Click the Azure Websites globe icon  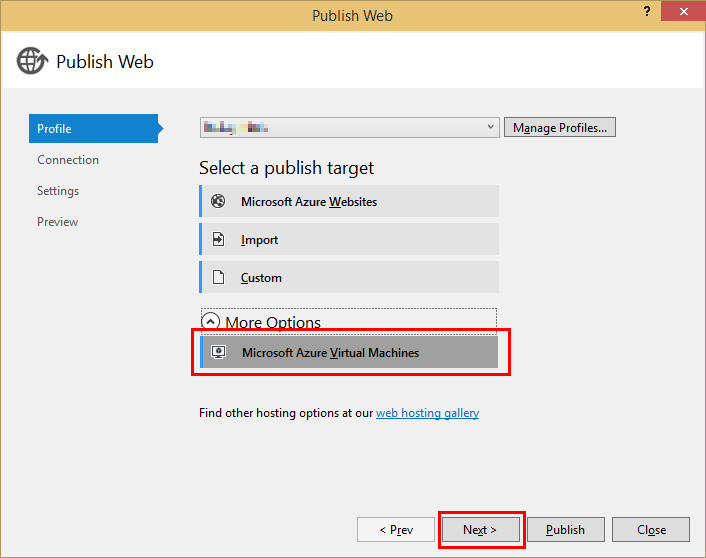(218, 201)
